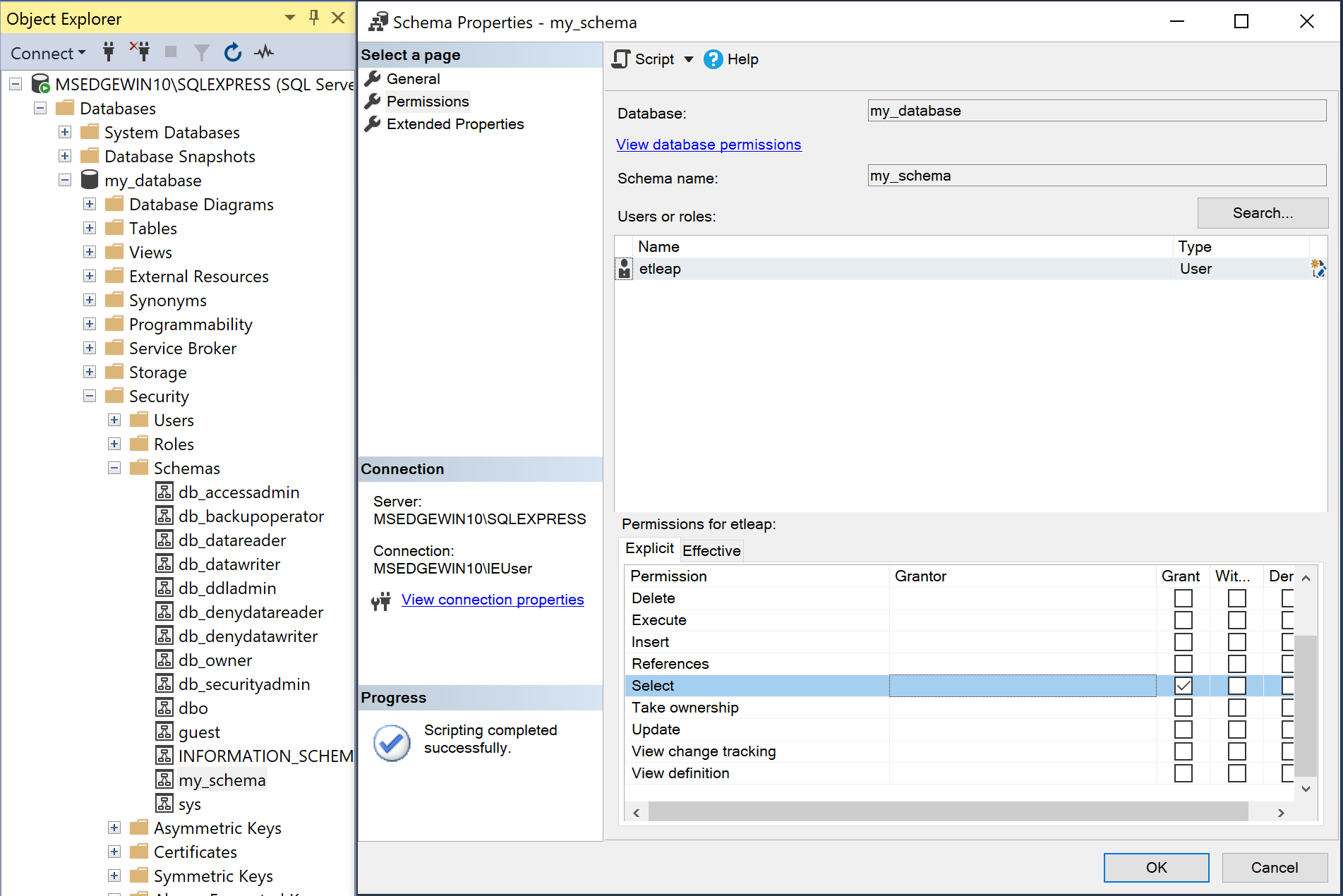
Task: Open Activity Monitor from Object Explorer toolbar
Action: pos(264,52)
